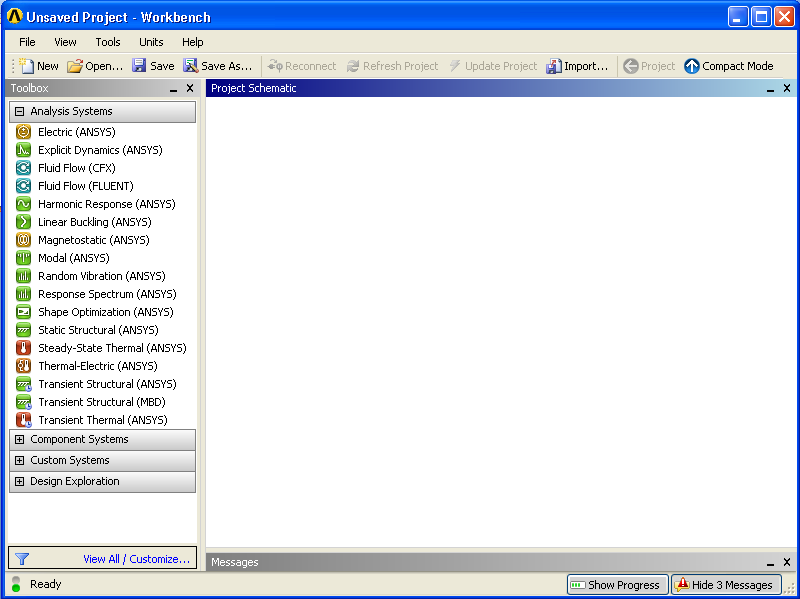
Task: Minimize the Toolbox panel
Action: coord(173,89)
